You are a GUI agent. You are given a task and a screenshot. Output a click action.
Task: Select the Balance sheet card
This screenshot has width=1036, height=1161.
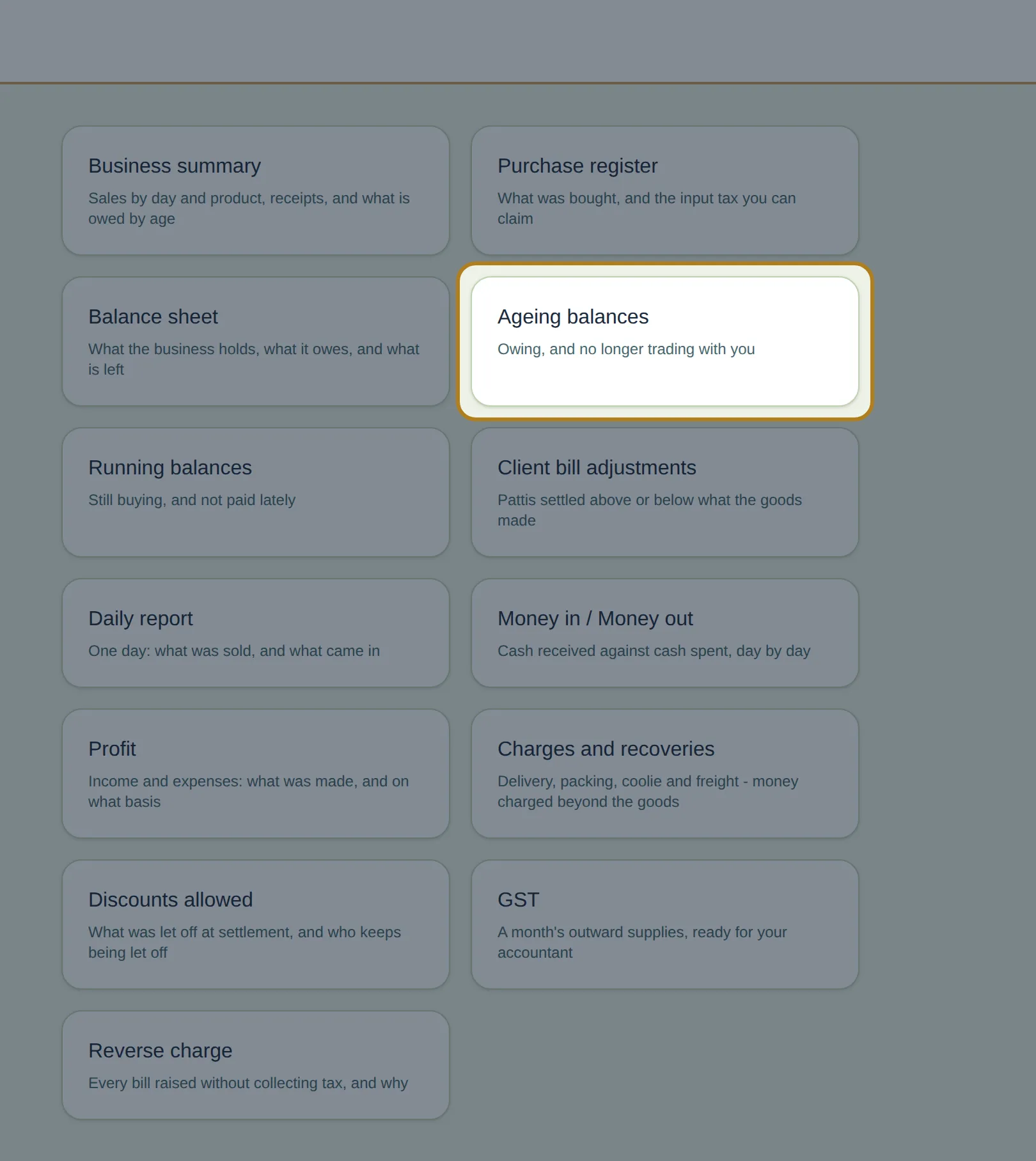[x=256, y=341]
